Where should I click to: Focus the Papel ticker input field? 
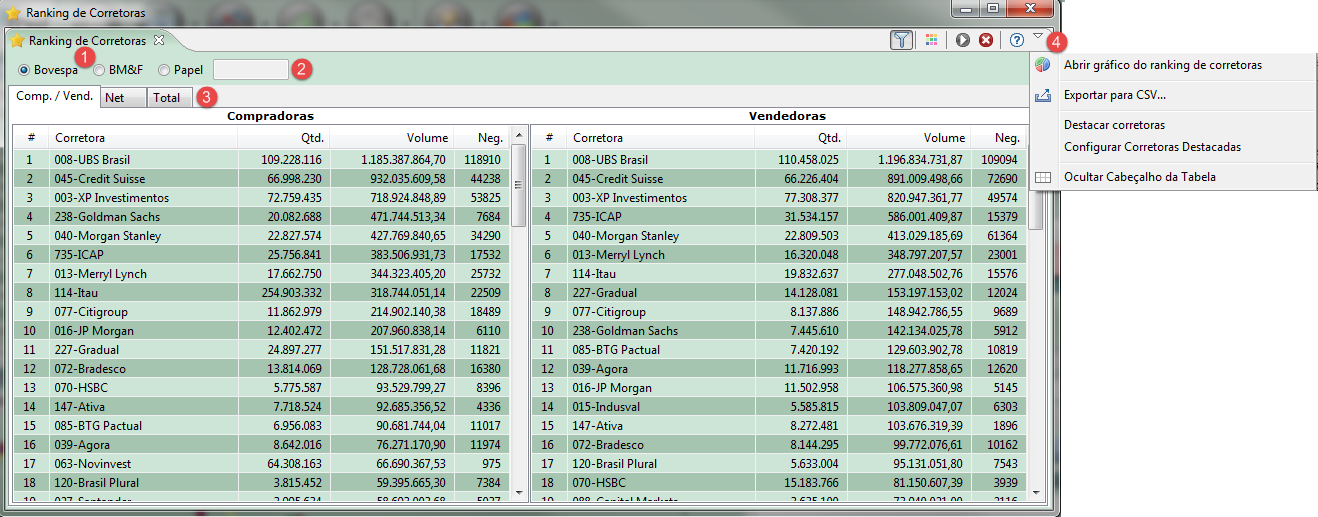click(250, 70)
